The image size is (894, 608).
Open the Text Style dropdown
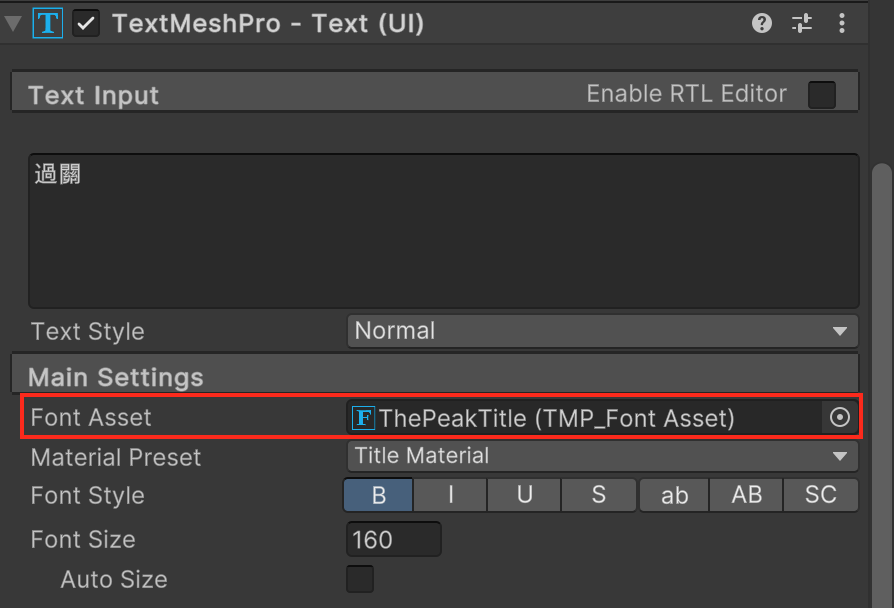pos(602,331)
